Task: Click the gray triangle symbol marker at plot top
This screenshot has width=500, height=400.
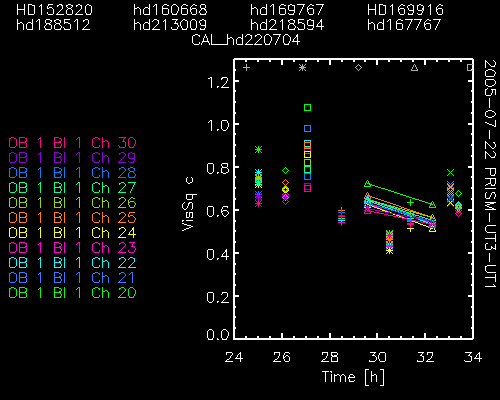Action: [414, 68]
